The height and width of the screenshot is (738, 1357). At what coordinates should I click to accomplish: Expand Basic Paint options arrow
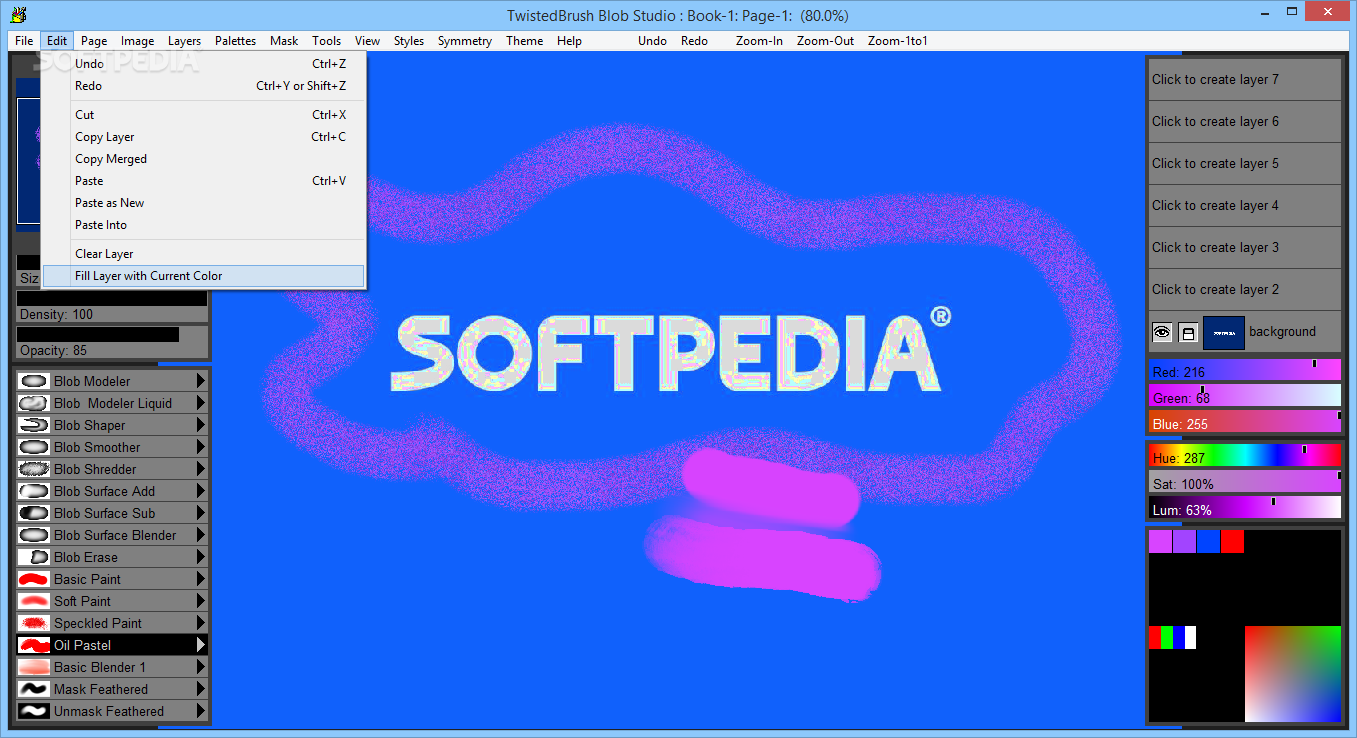(x=201, y=579)
